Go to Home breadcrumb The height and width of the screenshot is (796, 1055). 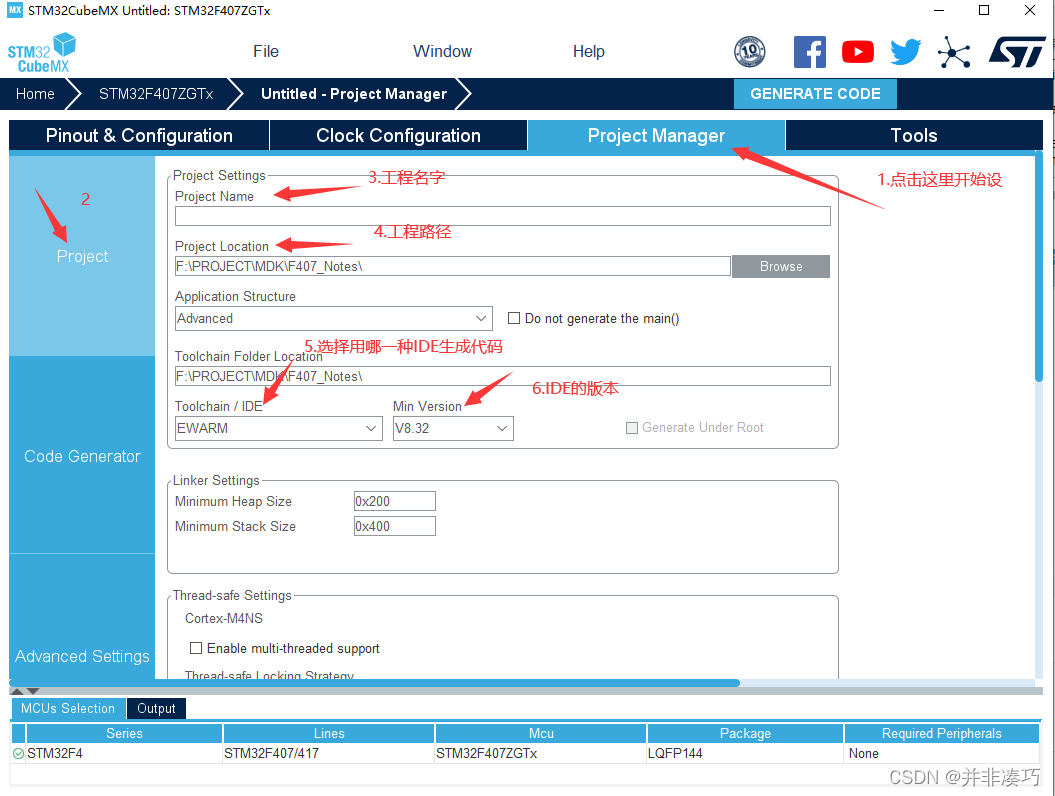pos(35,94)
